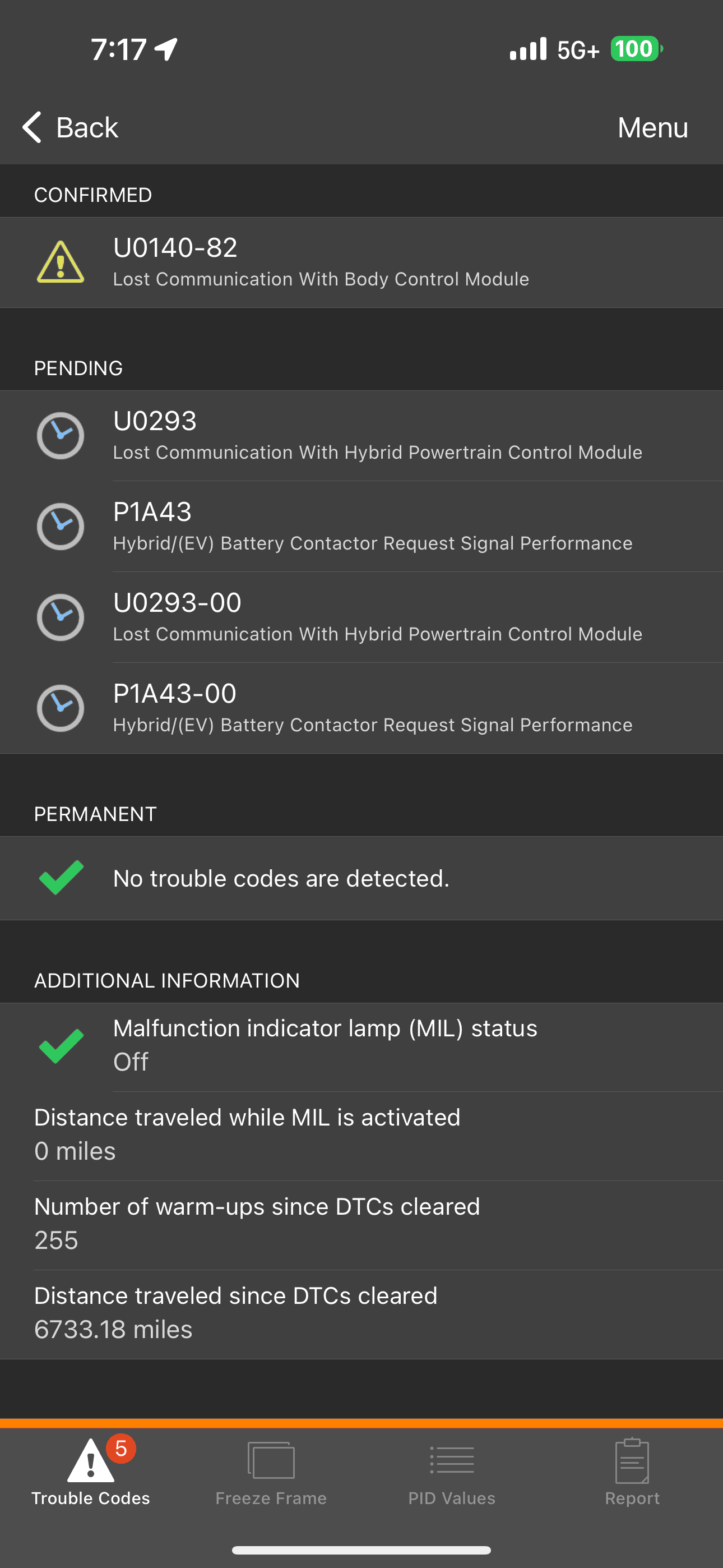Tap the yellow warning icon for U0140-82
723x1568 pixels.
61,262
